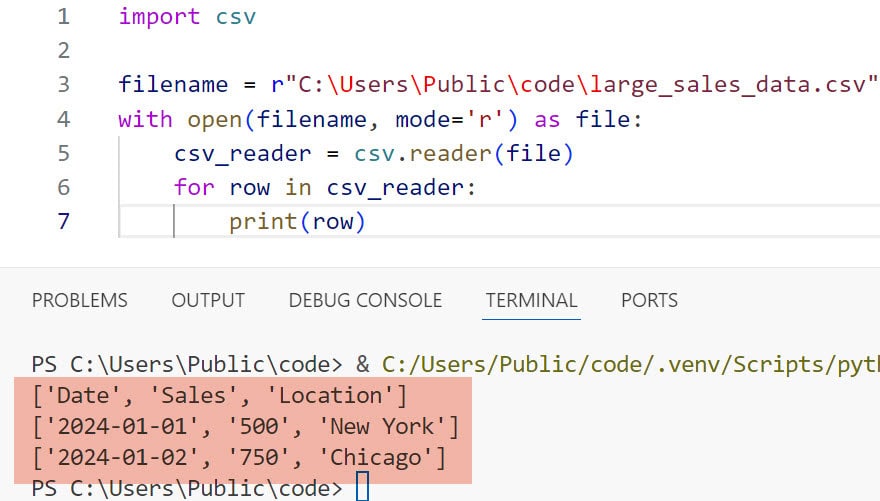Image resolution: width=880 pixels, height=501 pixels.
Task: Switch to the PORTS tab
Action: 649,300
